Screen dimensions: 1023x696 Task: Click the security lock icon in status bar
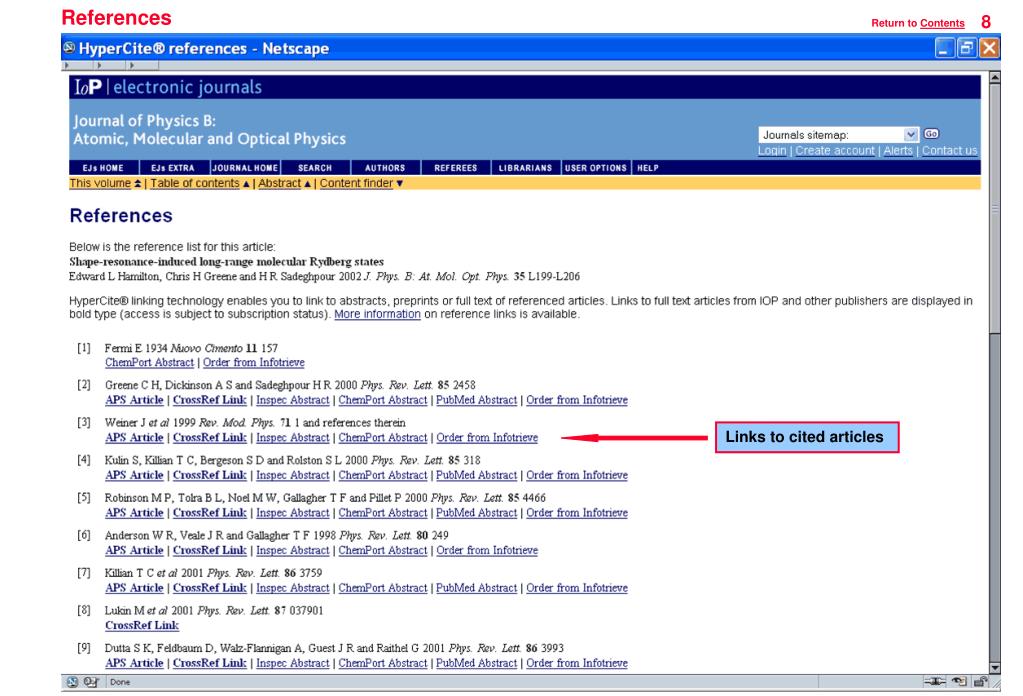pos(980,682)
